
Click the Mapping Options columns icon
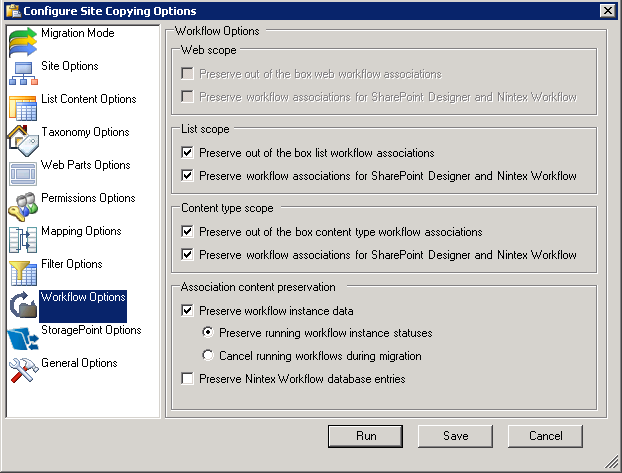pyautogui.click(x=23, y=239)
